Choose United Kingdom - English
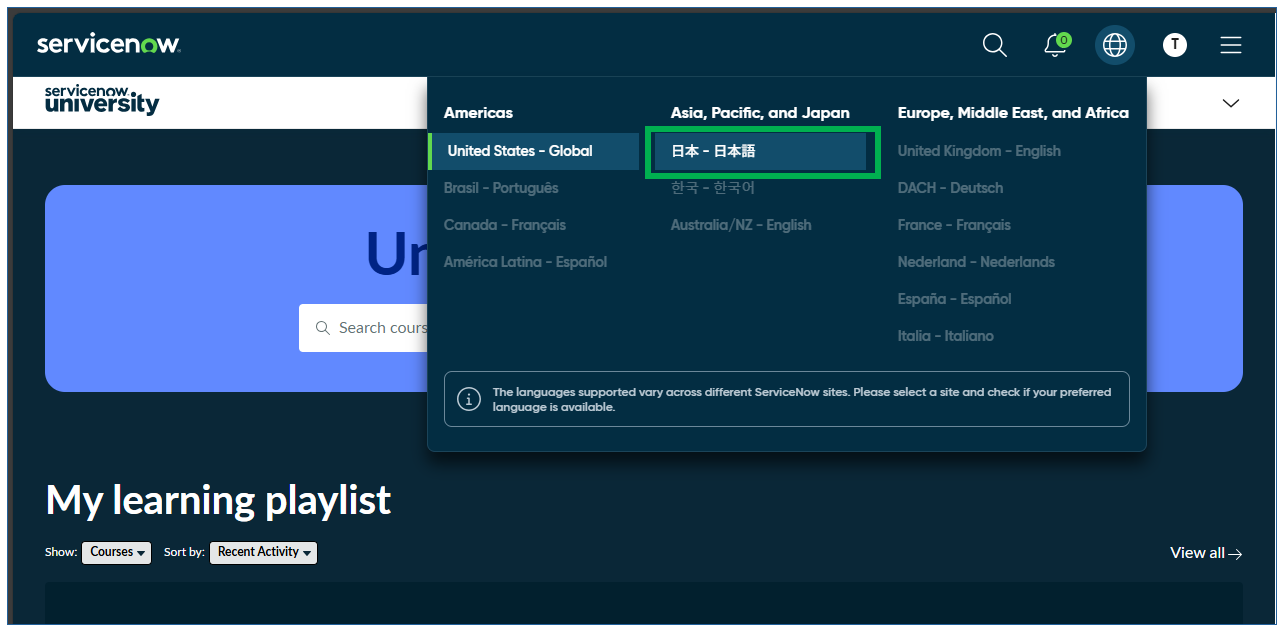 point(979,151)
